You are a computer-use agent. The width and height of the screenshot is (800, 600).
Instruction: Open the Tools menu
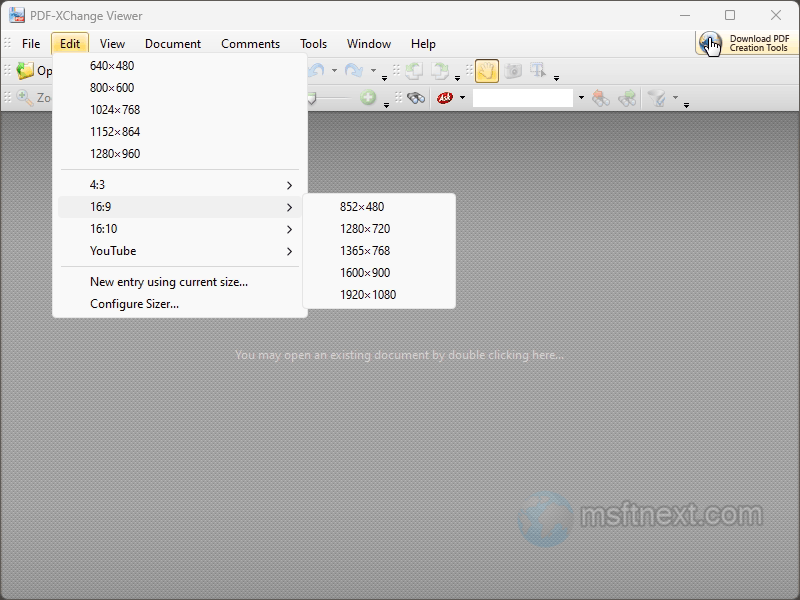coord(313,44)
